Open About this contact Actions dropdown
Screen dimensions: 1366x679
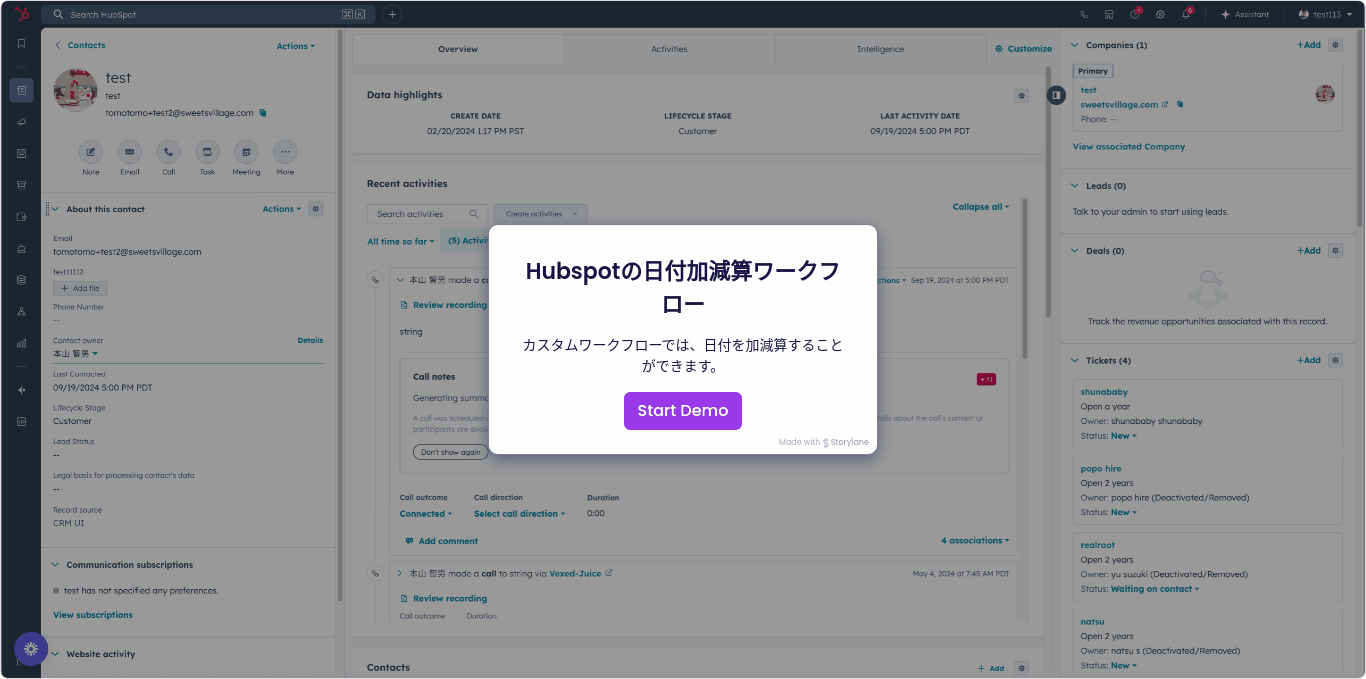pos(281,209)
